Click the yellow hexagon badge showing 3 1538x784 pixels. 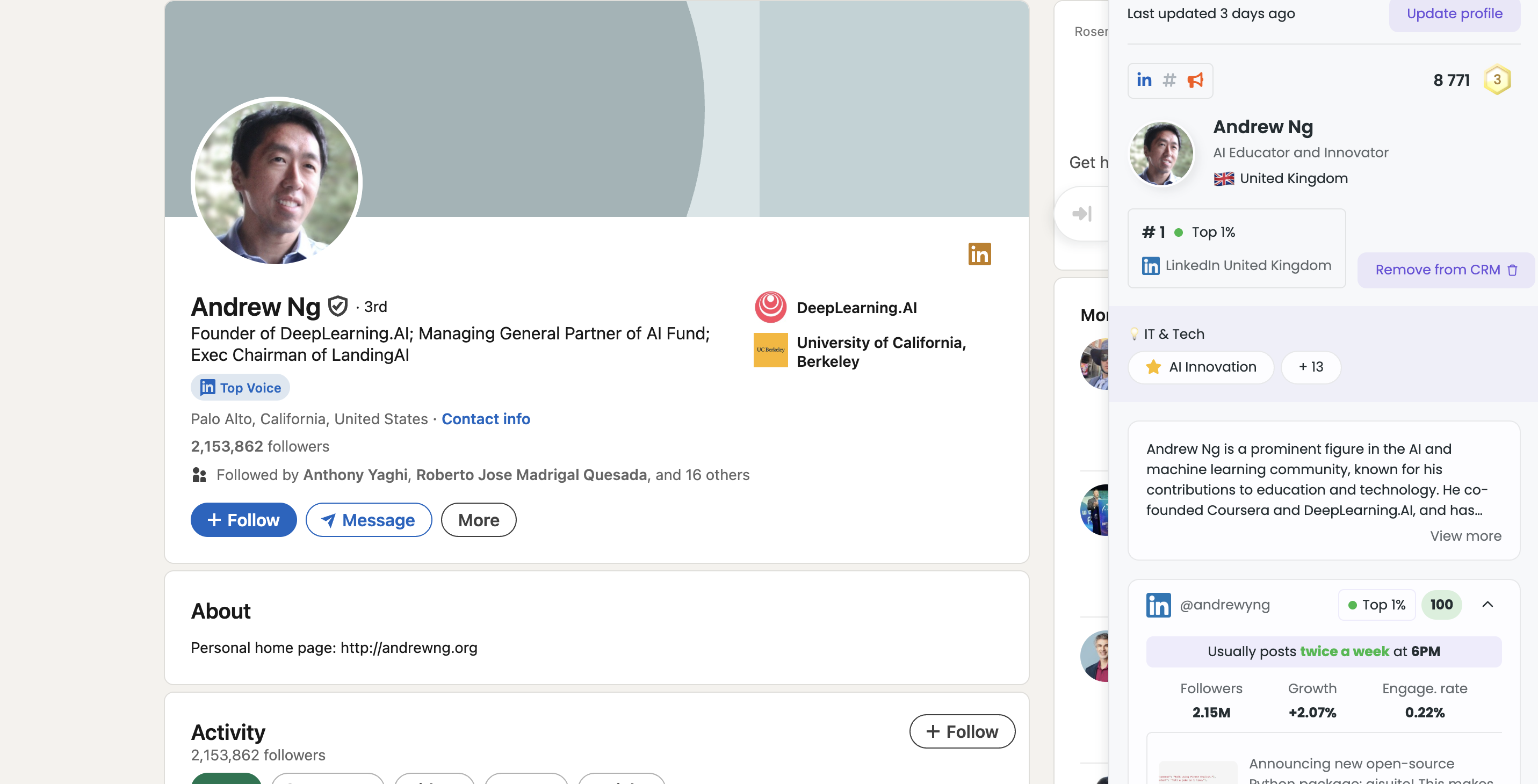coord(1497,79)
